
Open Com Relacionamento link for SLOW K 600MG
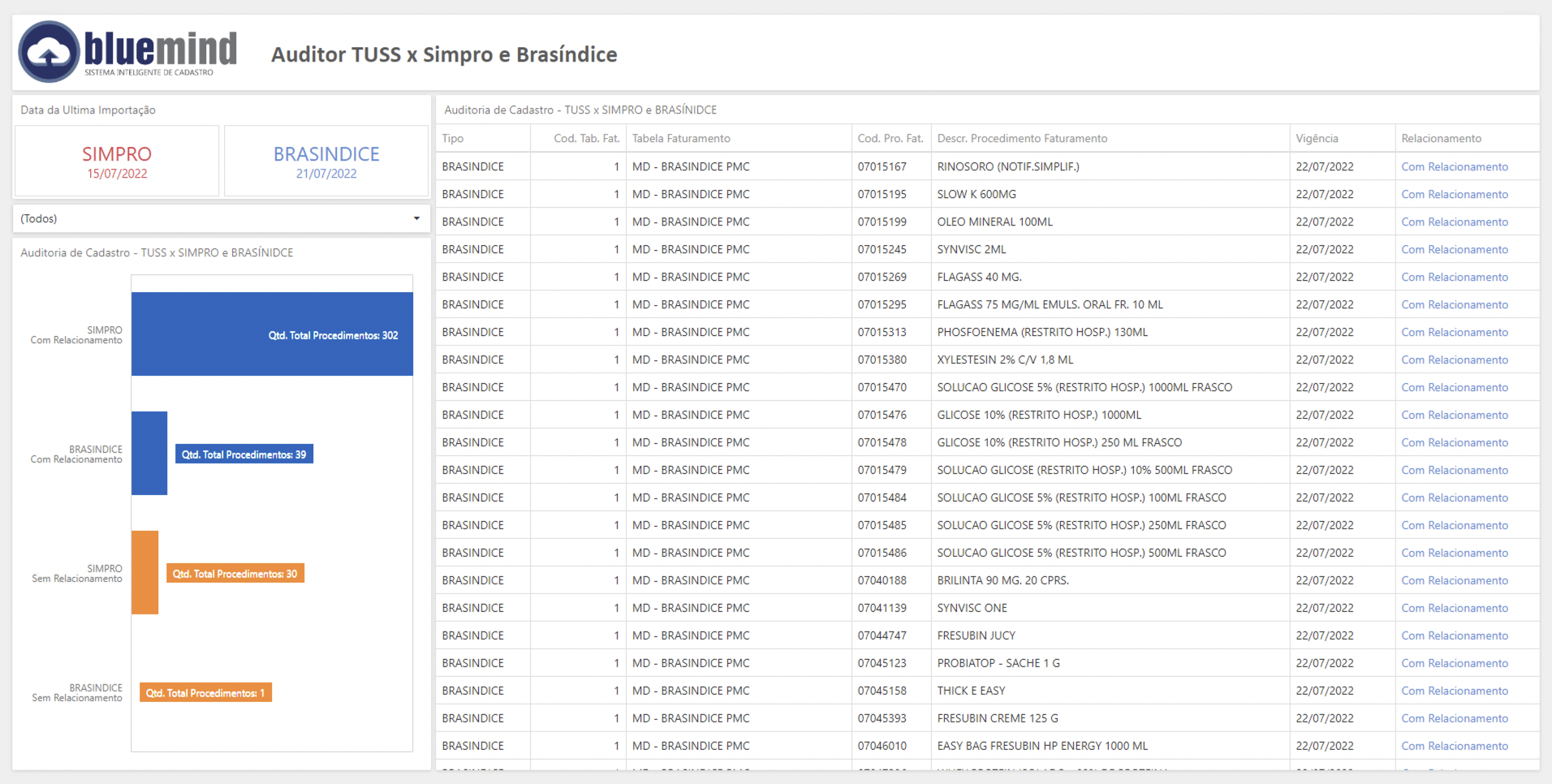(1455, 194)
